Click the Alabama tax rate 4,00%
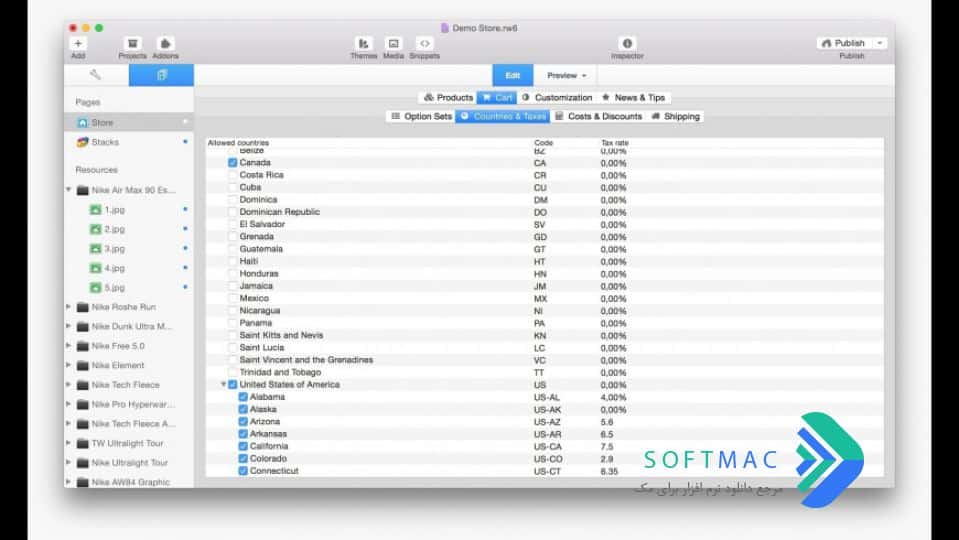The width and height of the screenshot is (959, 540). pyautogui.click(x=613, y=398)
